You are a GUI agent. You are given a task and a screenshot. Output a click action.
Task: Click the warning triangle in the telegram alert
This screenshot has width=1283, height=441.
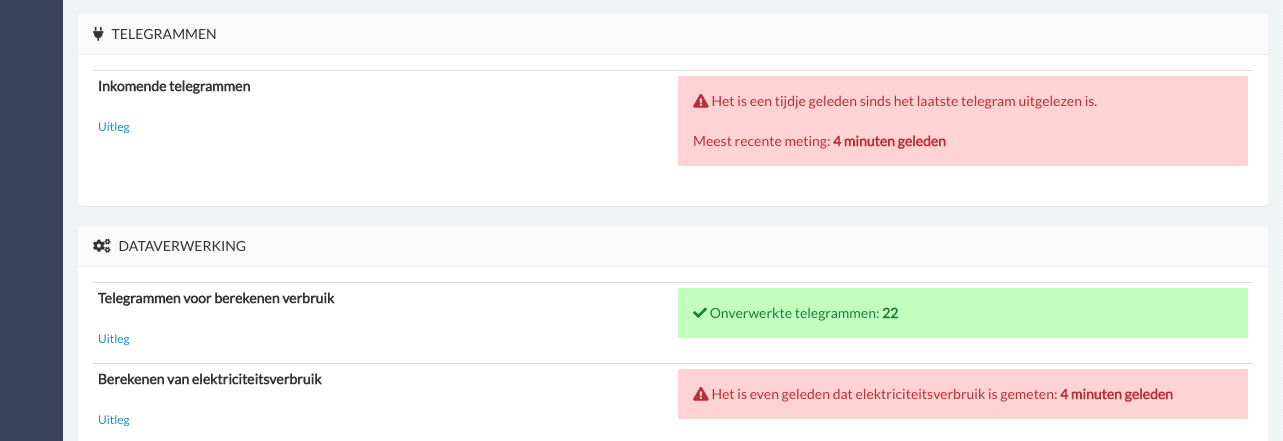point(700,102)
